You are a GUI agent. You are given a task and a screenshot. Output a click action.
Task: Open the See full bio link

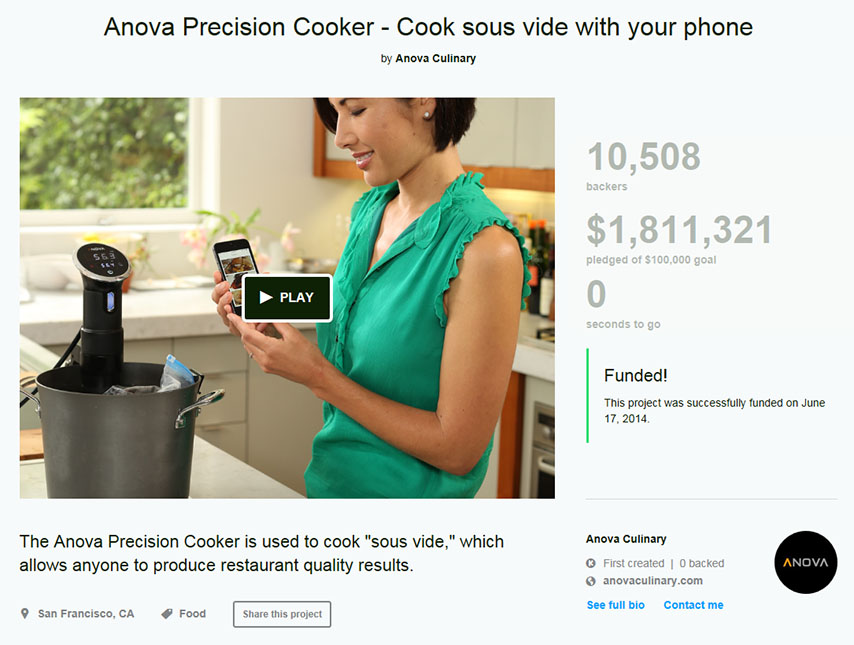[615, 605]
